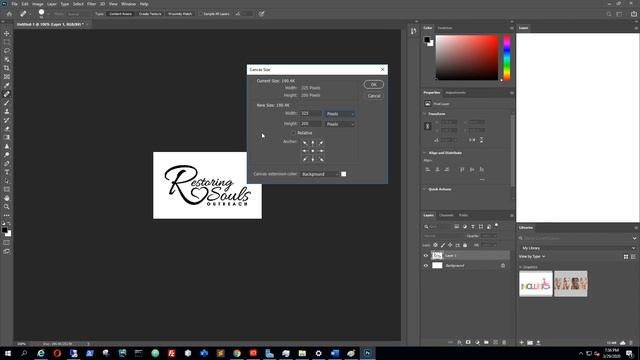Viewport: 640px width, 360px height.
Task: Select the Inclusive graphic library thumbnail
Action: coord(536,284)
